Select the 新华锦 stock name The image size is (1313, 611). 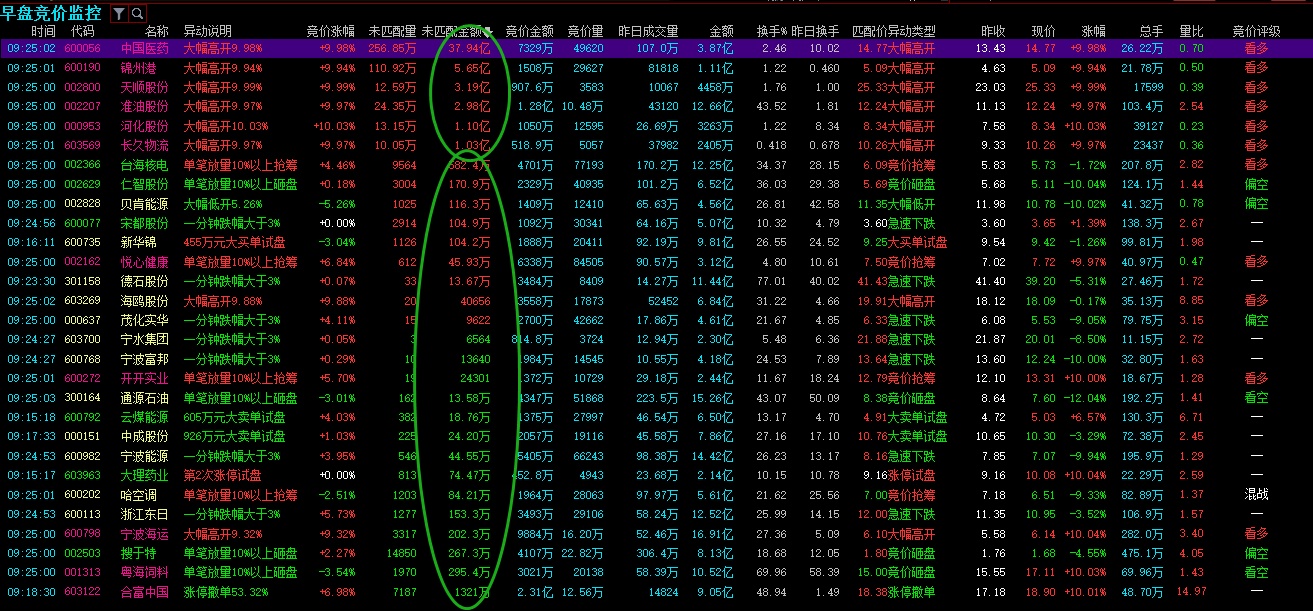coord(139,242)
